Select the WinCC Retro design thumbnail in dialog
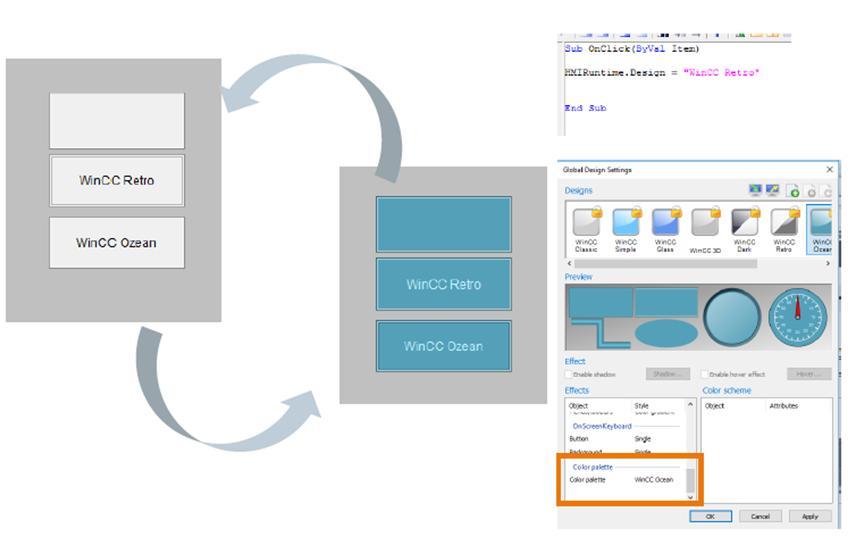The image size is (853, 549). (x=784, y=229)
